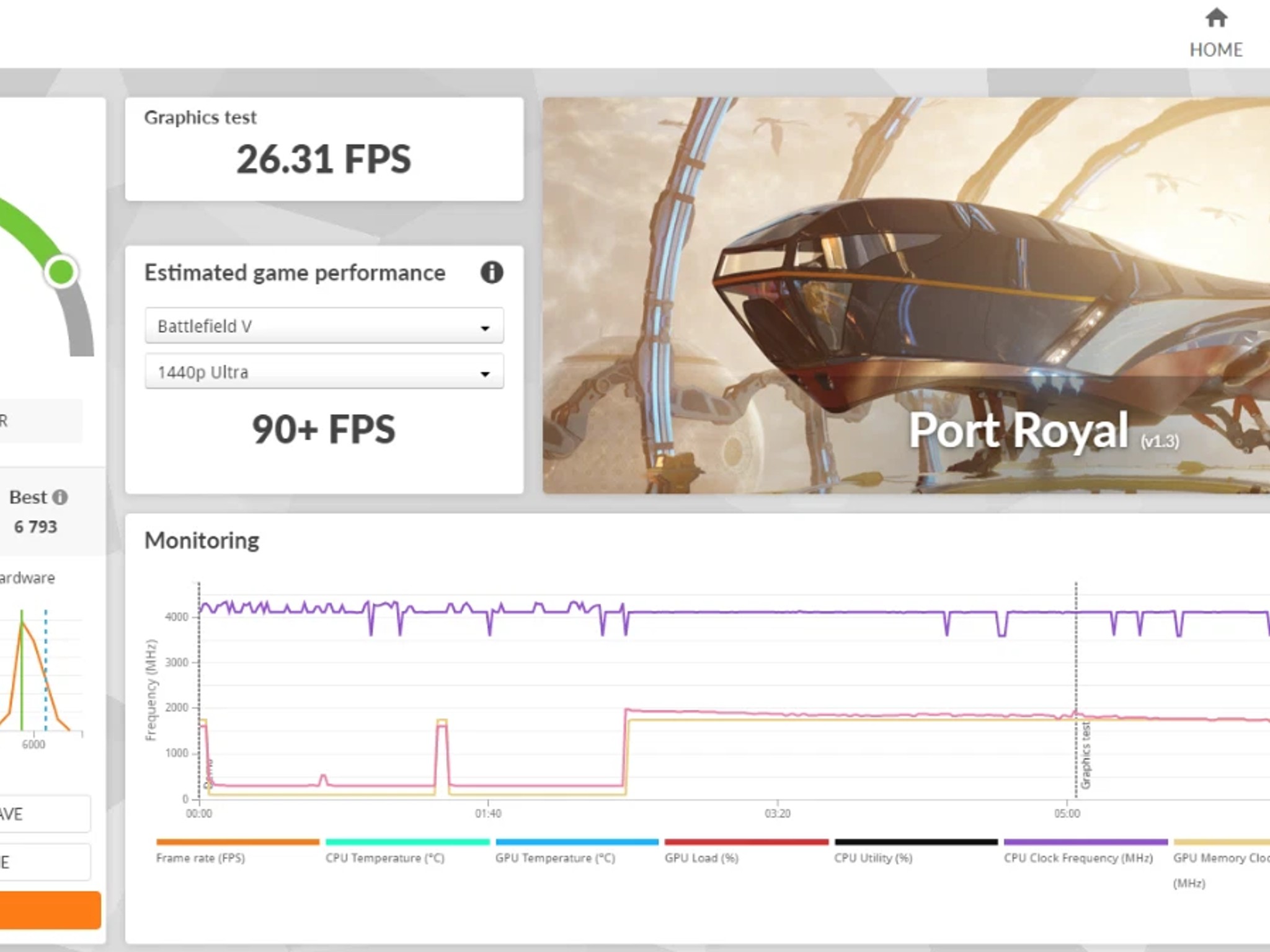1270x952 pixels.
Task: Click the Monitoring section heading
Action: pos(202,540)
